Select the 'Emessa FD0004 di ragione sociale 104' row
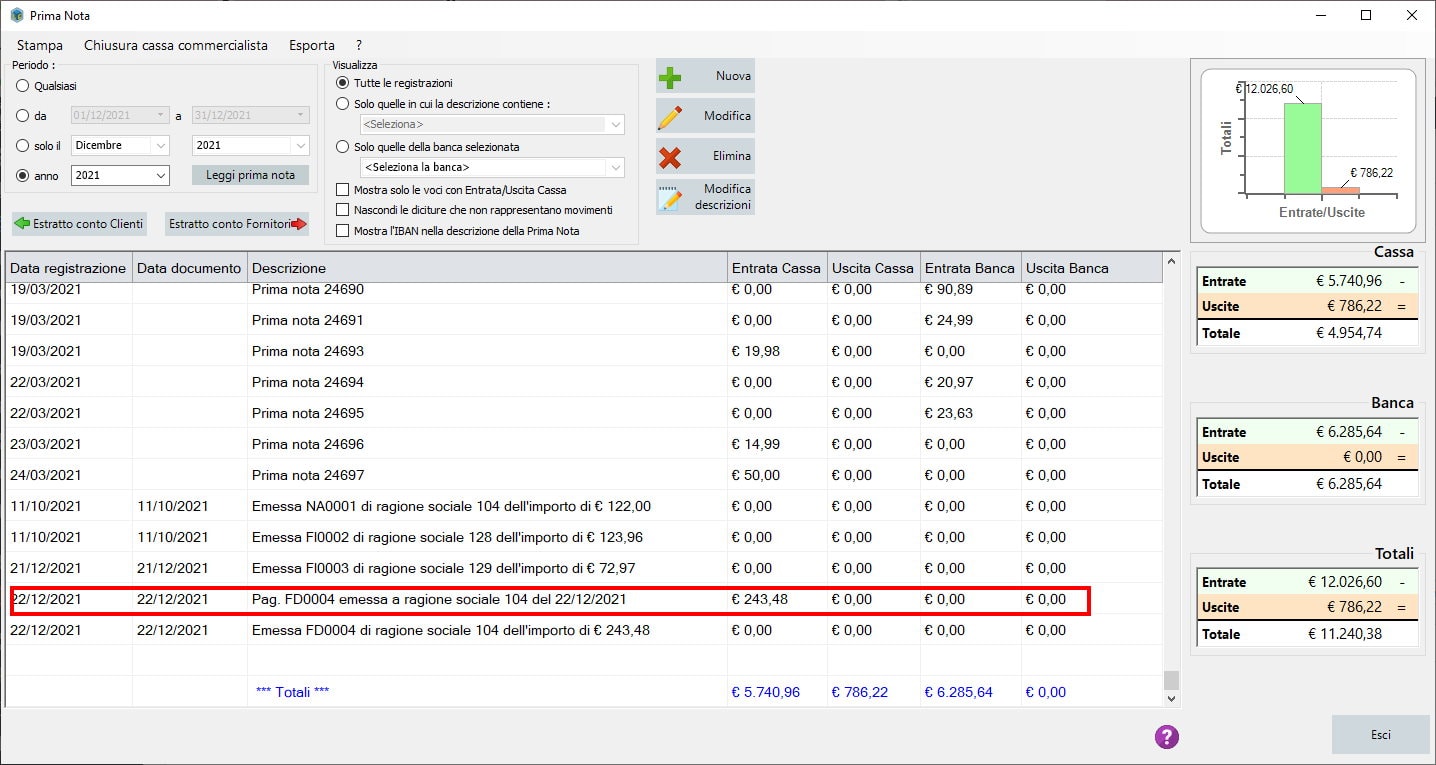The image size is (1436, 765). pyautogui.click(x=584, y=630)
